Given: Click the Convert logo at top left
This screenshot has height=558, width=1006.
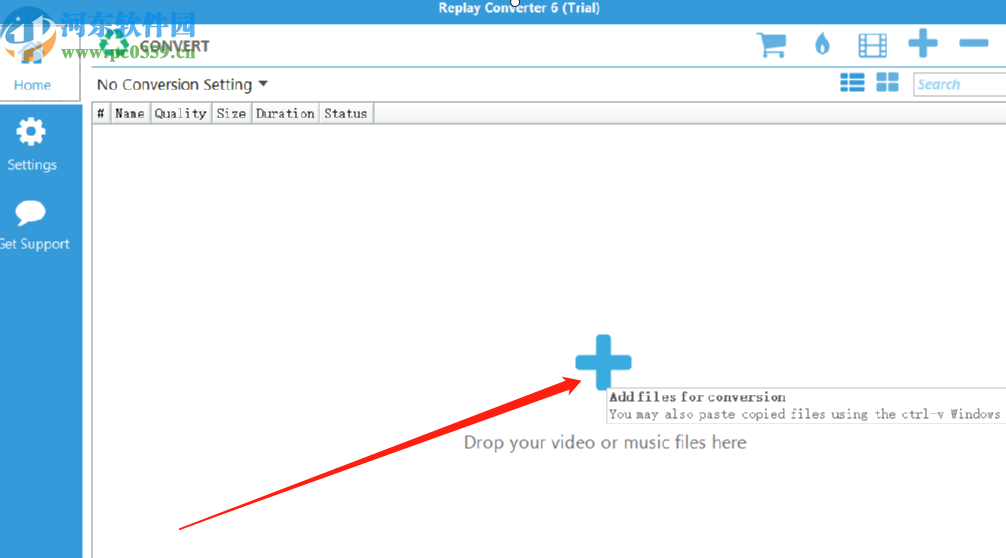Looking at the screenshot, I should tap(154, 46).
